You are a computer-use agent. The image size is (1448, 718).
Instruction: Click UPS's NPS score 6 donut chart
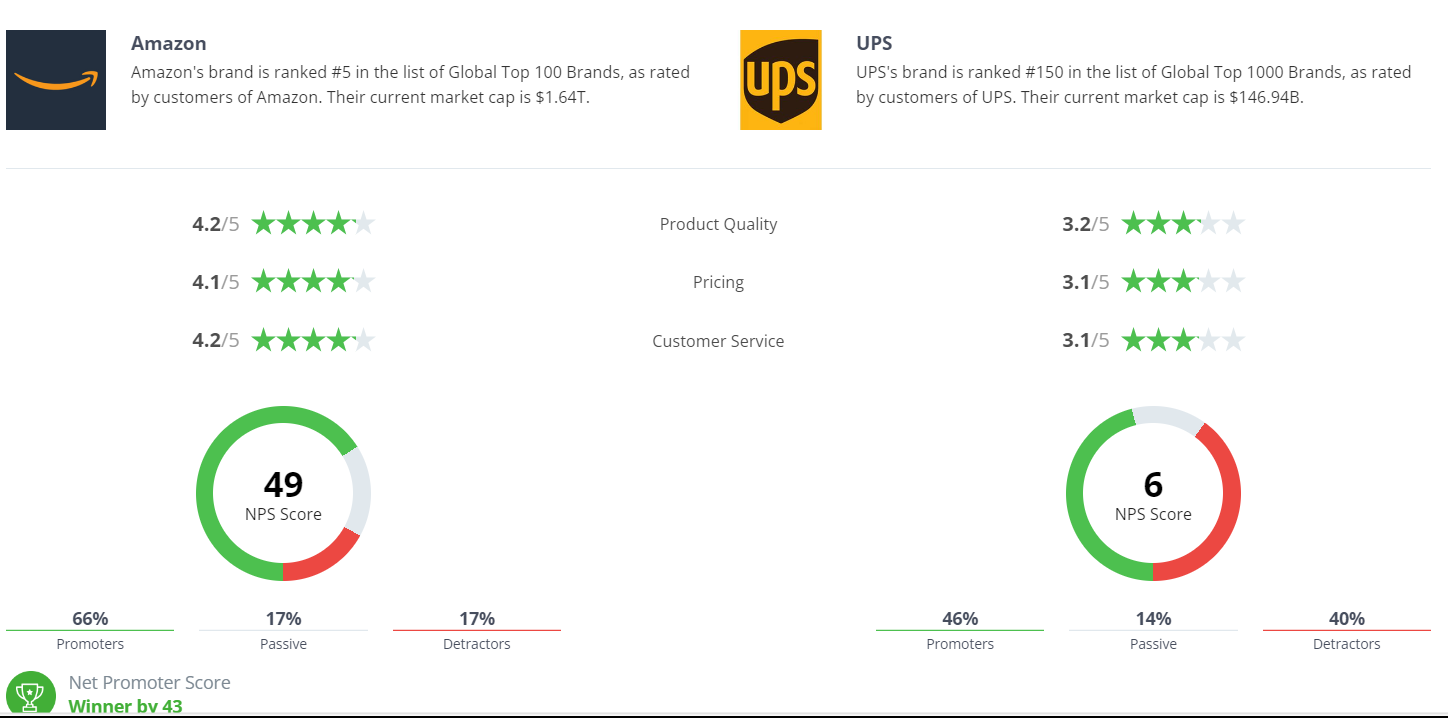[1153, 494]
